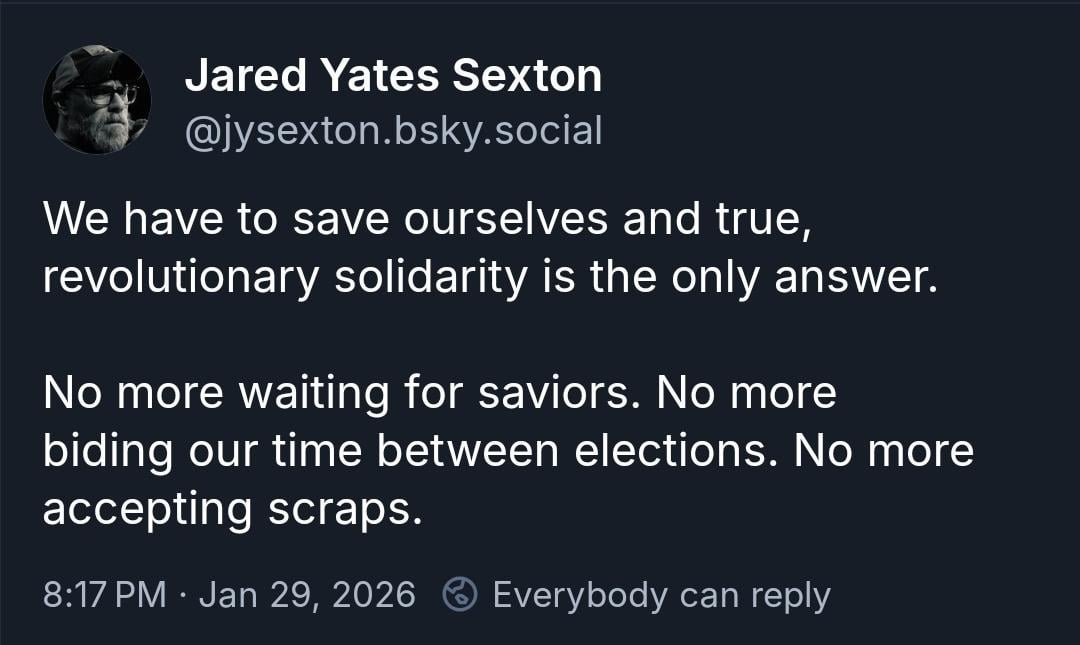Screen dimensions: 1080x645
Task: Click the "Everybody can reply" label
Action: [661, 595]
